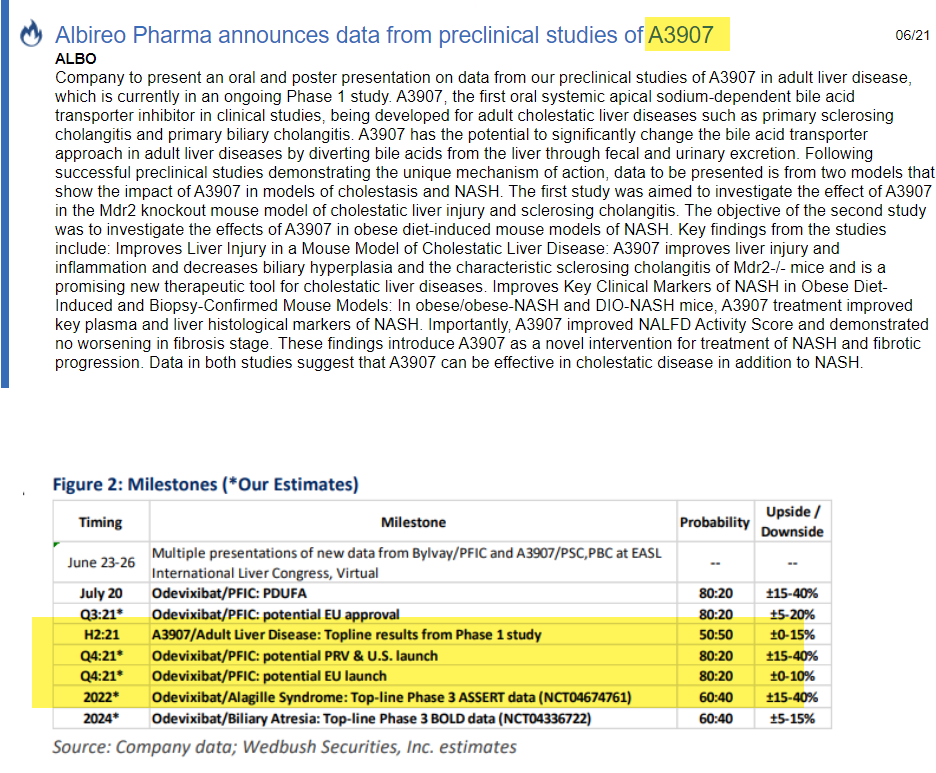Click the Wedbush Securities source line
This screenshot has width=936, height=773.
[x=285, y=747]
